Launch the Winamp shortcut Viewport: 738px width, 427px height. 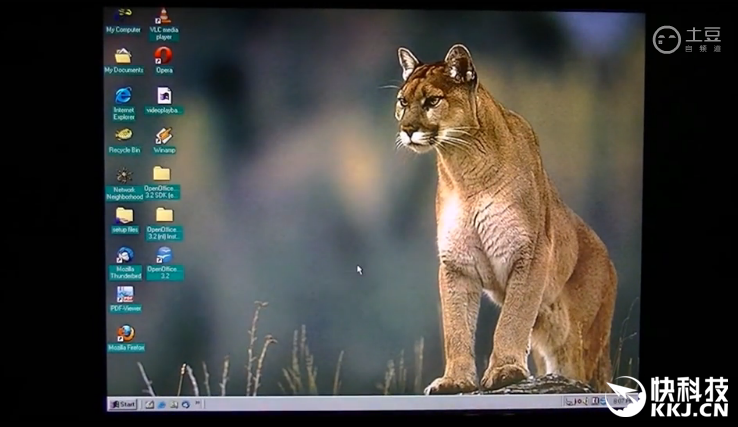click(x=164, y=136)
